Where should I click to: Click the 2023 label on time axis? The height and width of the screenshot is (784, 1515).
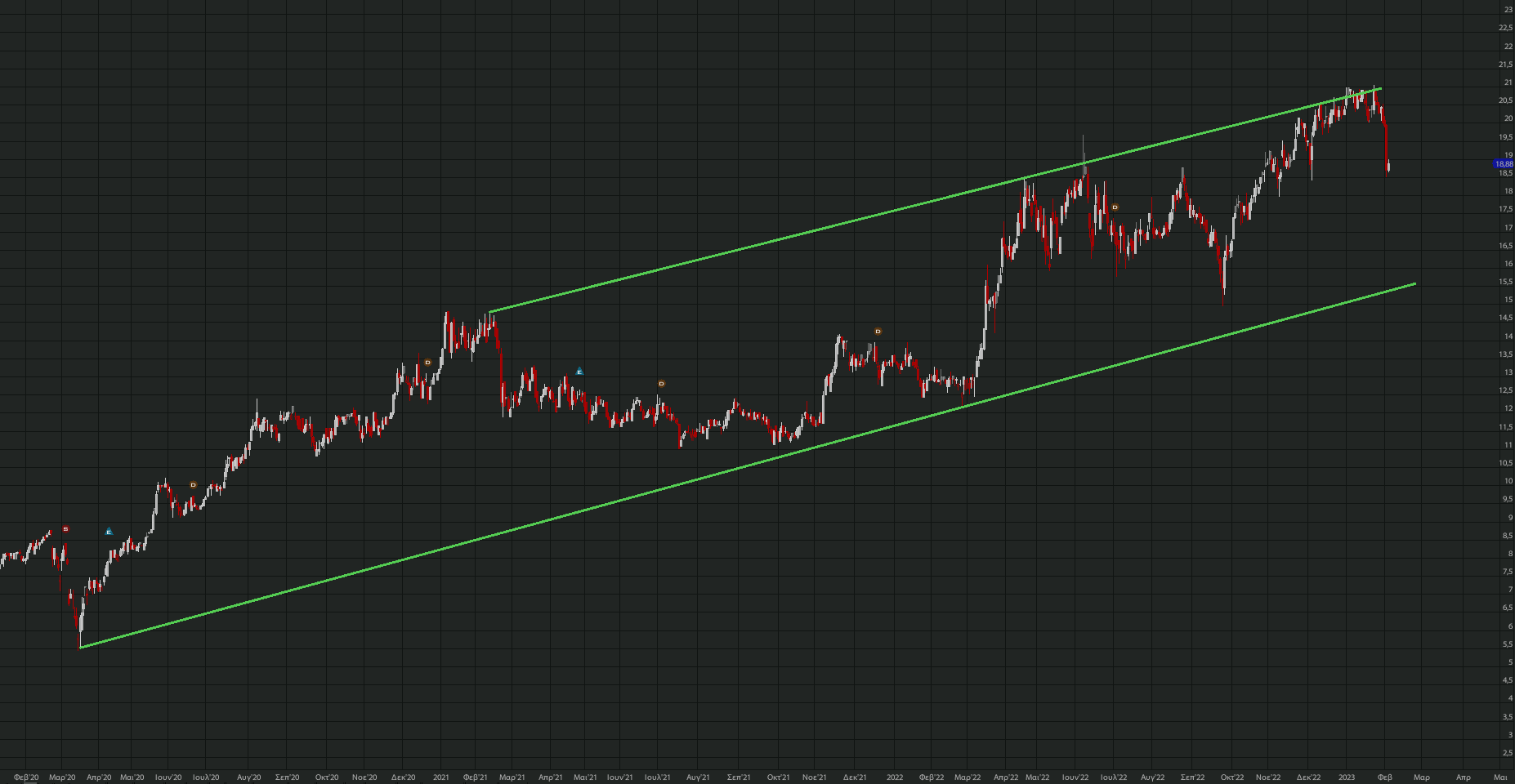pos(1347,777)
